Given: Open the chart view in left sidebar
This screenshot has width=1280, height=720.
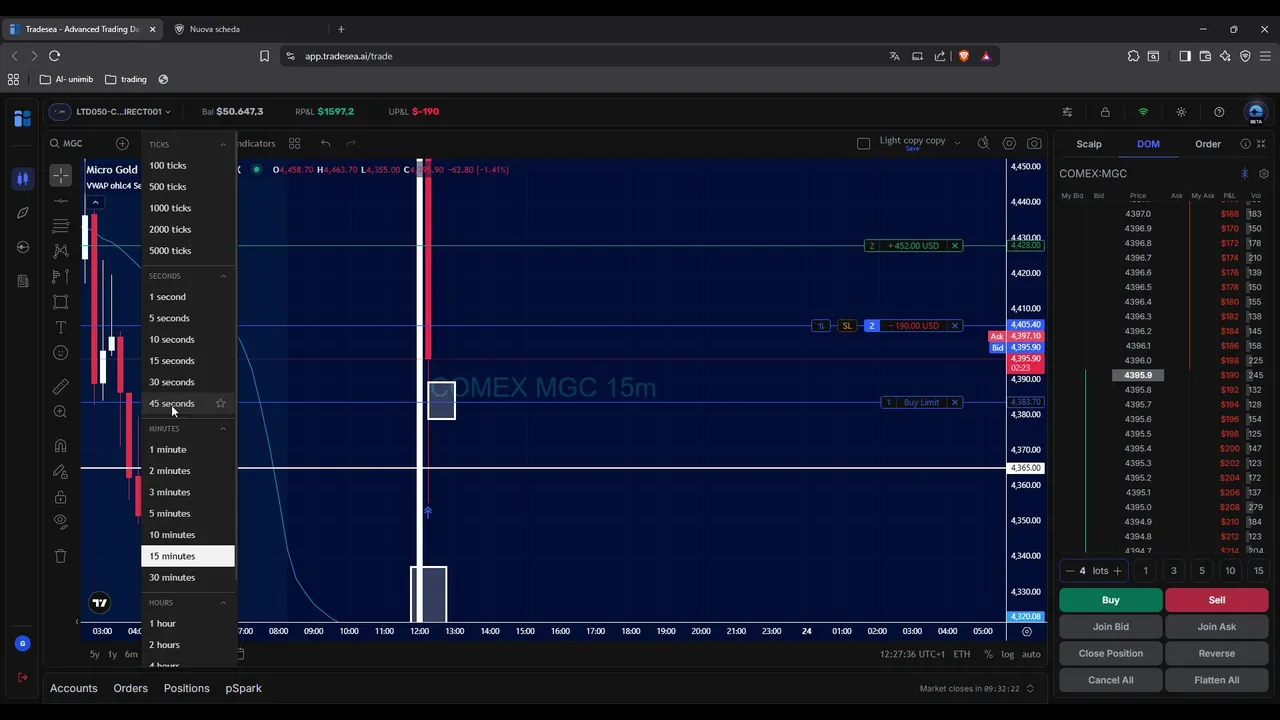Looking at the screenshot, I should tap(22, 179).
